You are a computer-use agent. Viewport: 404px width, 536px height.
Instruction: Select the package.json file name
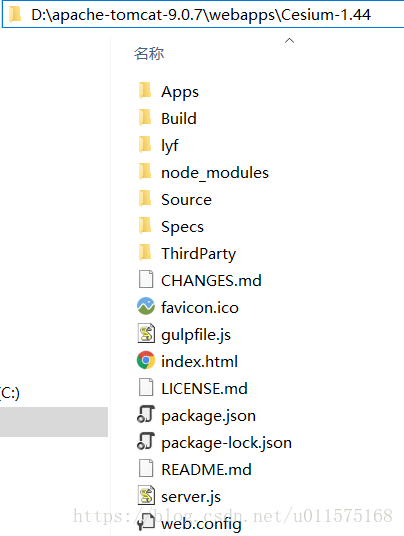click(208, 416)
